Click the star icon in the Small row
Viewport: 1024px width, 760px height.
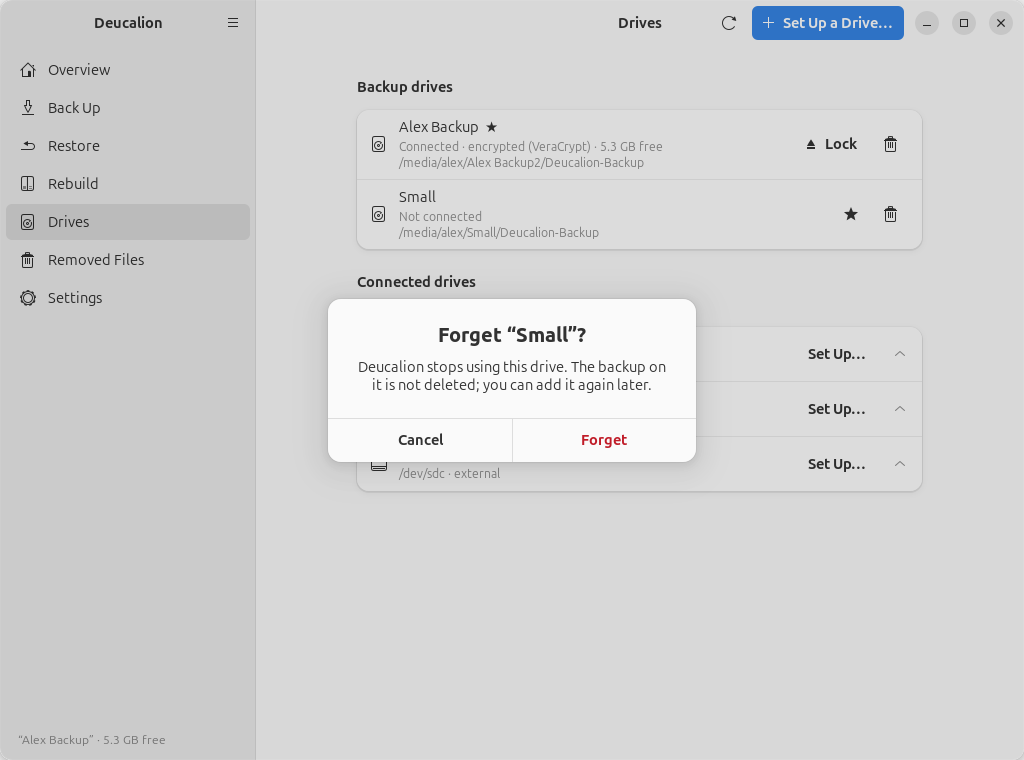tap(850, 214)
